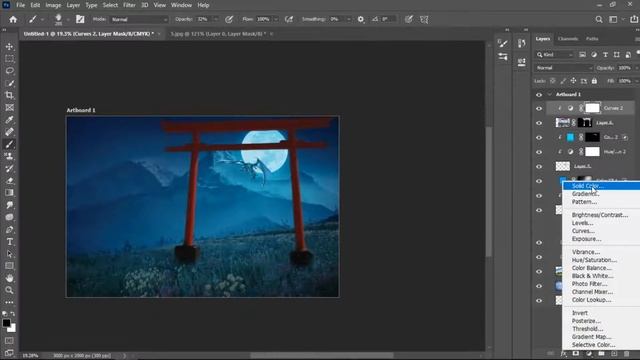Toggle pressure for opacity icon

coord(229,19)
